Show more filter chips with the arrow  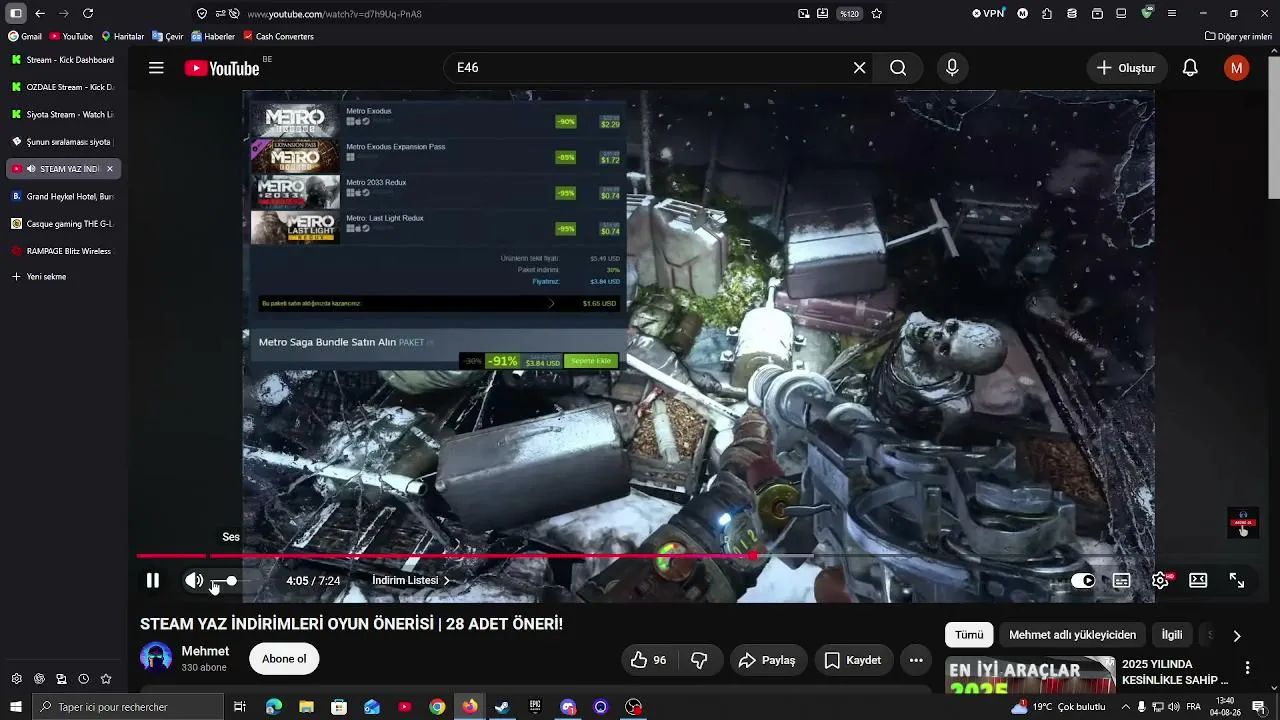[x=1237, y=635]
